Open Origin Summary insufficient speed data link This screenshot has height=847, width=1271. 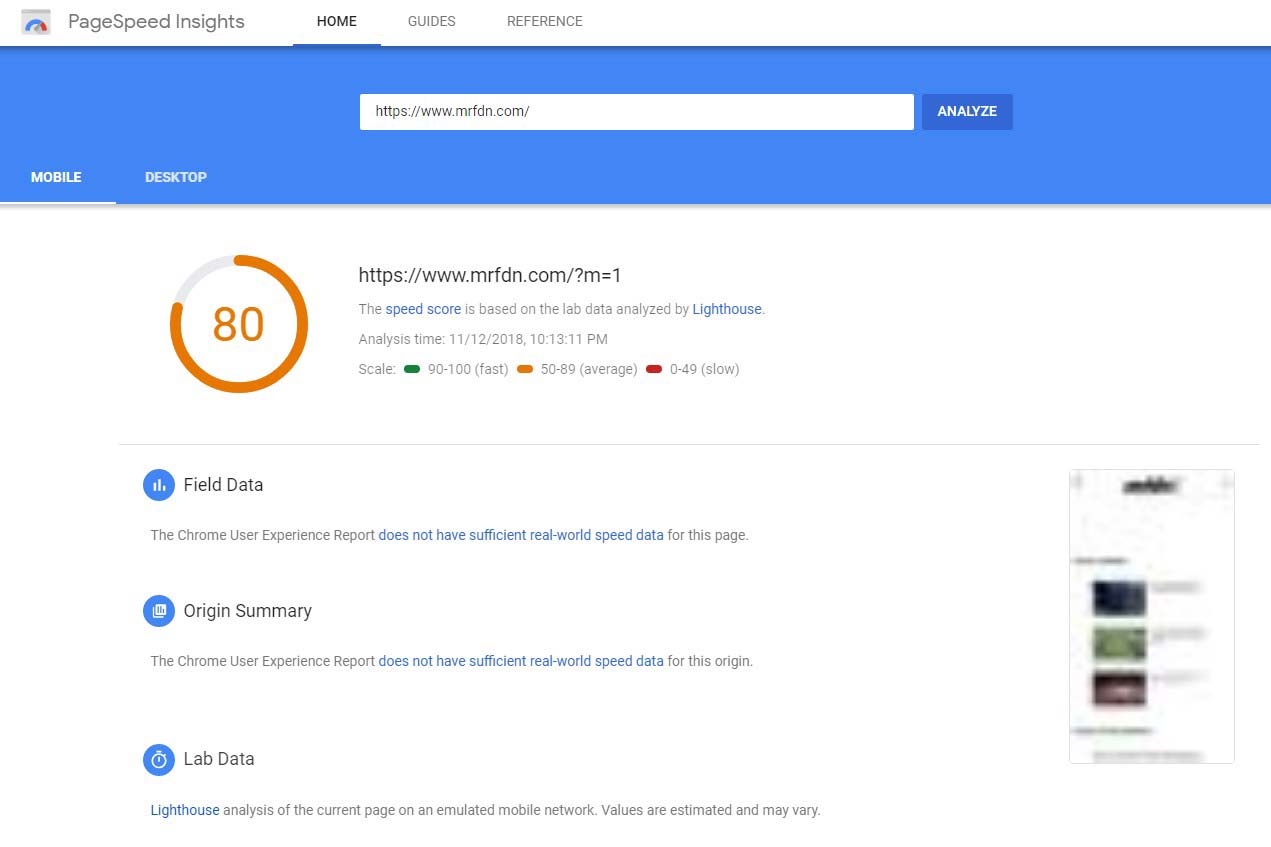pos(521,661)
